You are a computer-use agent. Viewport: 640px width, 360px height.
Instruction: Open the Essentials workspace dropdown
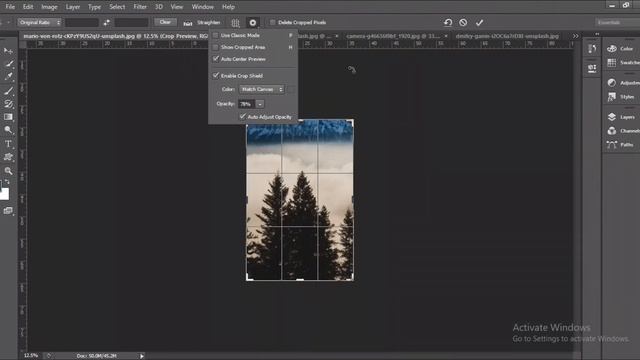click(x=618, y=22)
